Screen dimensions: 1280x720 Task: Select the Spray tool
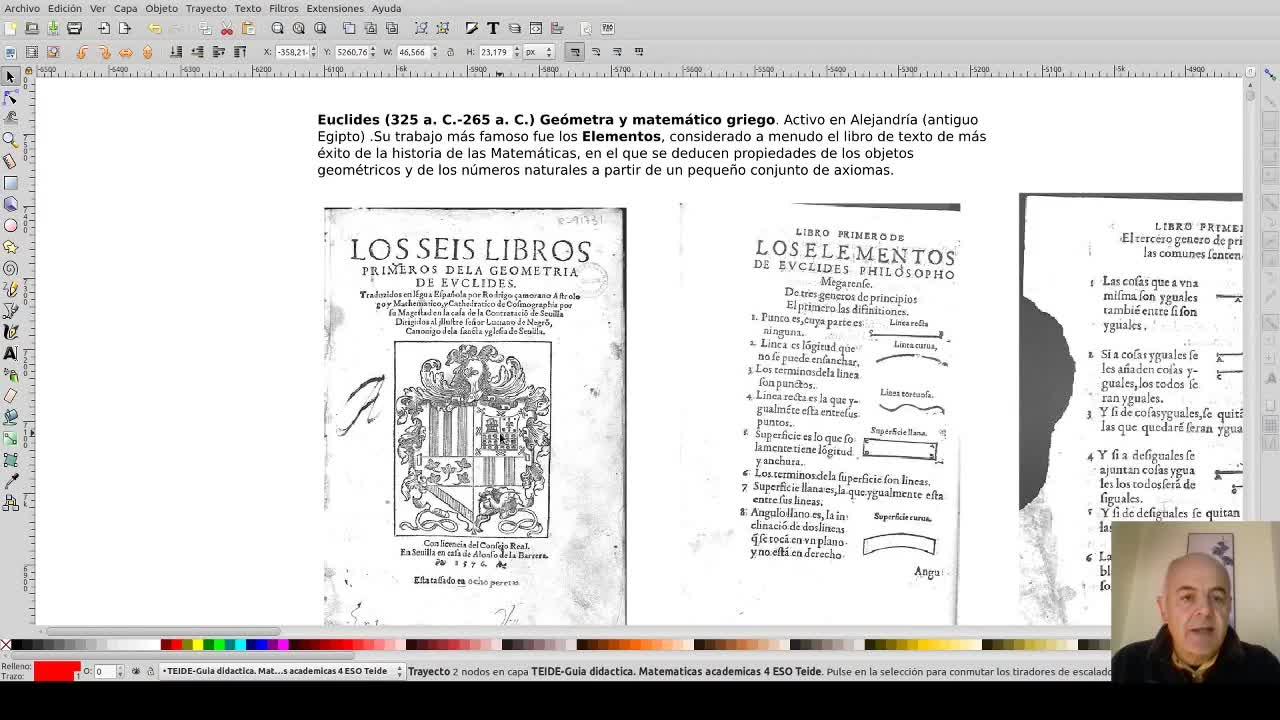(x=11, y=375)
